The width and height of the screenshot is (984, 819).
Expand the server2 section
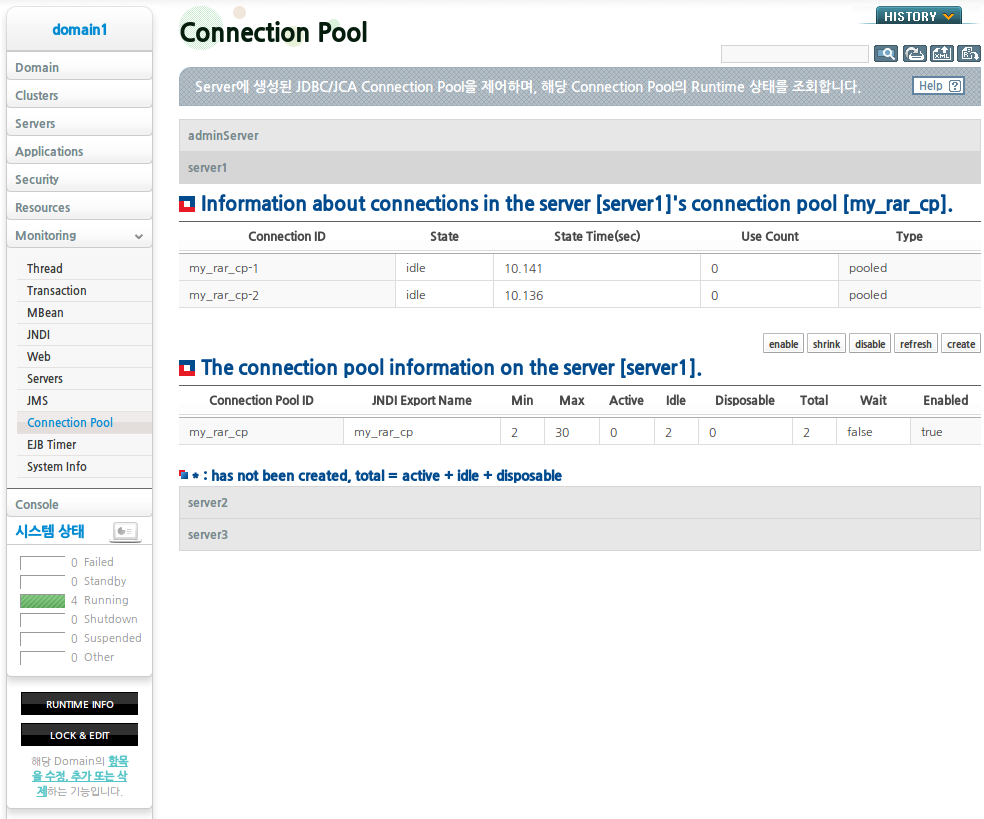tap(579, 503)
